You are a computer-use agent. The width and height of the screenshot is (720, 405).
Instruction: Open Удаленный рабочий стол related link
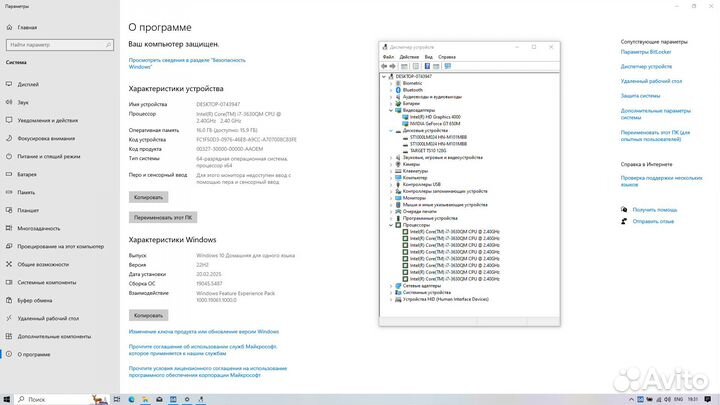point(651,81)
